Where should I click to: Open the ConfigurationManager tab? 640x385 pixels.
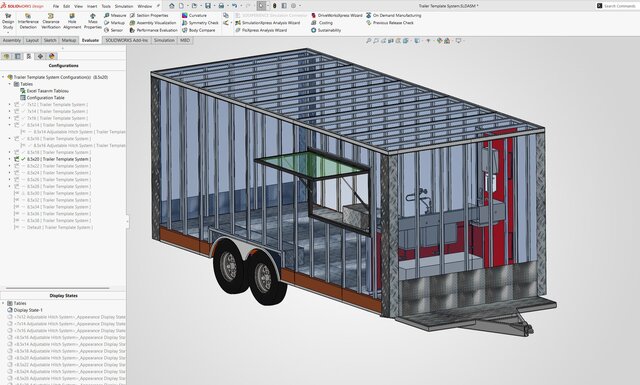(x=29, y=56)
